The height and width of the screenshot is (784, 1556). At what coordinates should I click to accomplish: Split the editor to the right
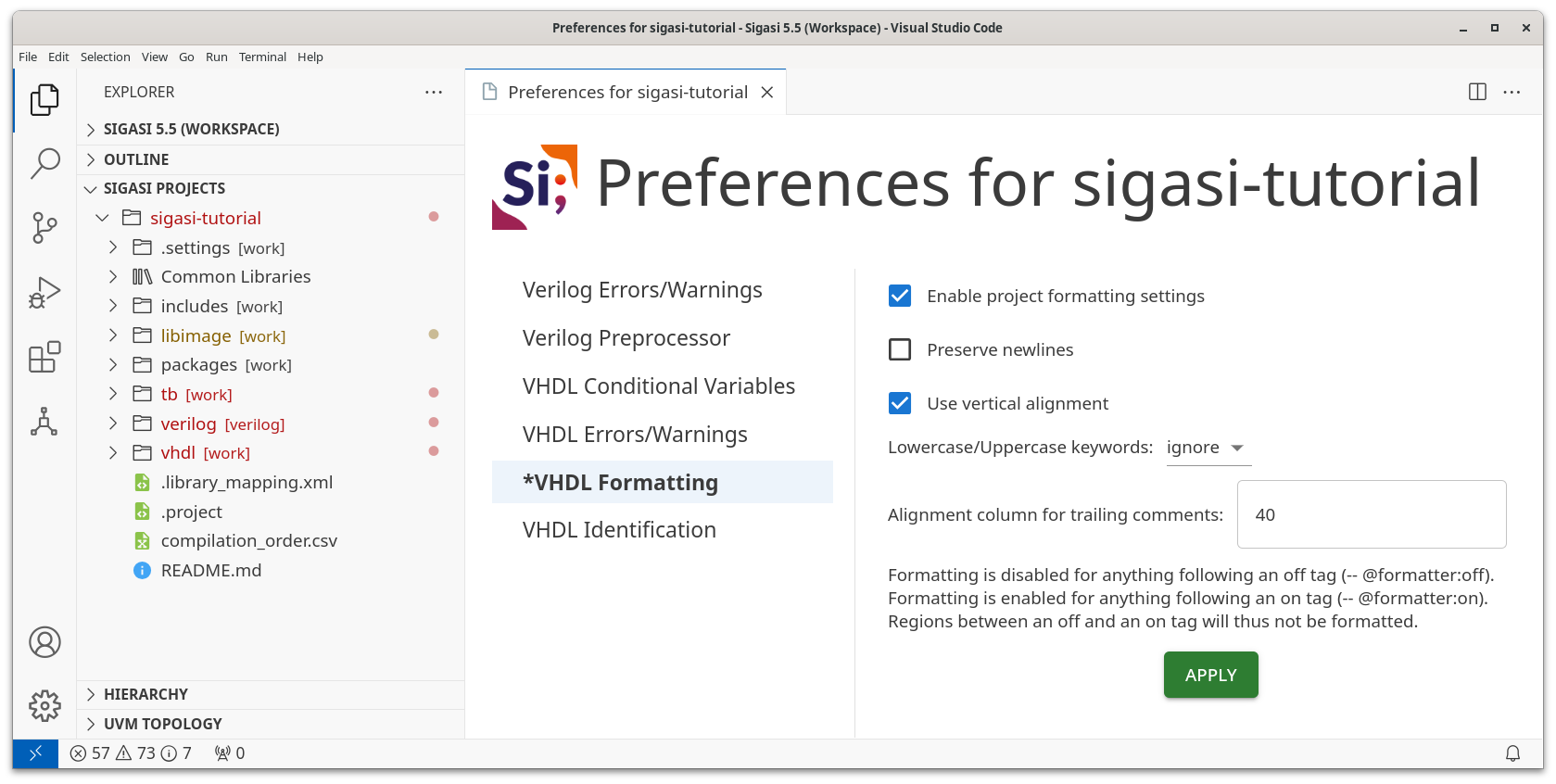pyautogui.click(x=1477, y=92)
